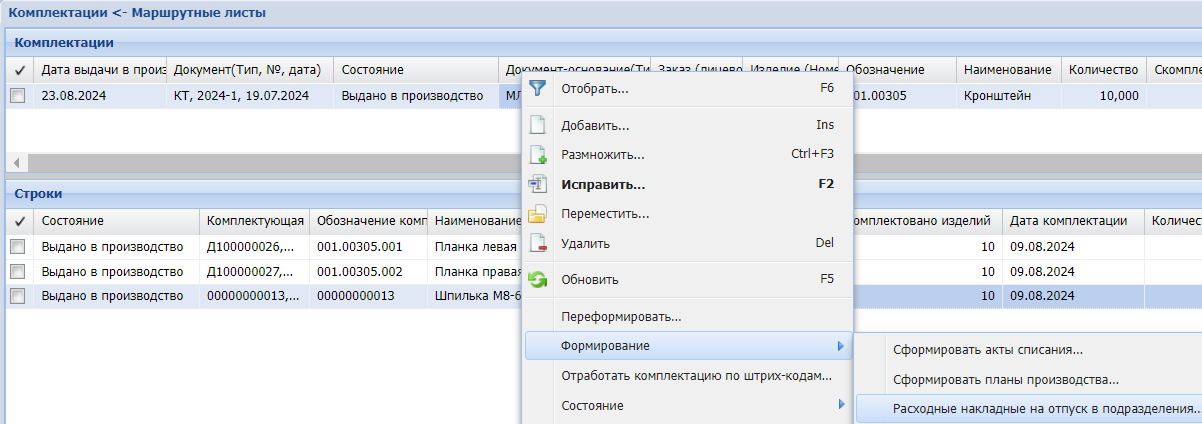Click the blank page icon for Добавить
The width and height of the screenshot is (1202, 424).
pyautogui.click(x=538, y=126)
